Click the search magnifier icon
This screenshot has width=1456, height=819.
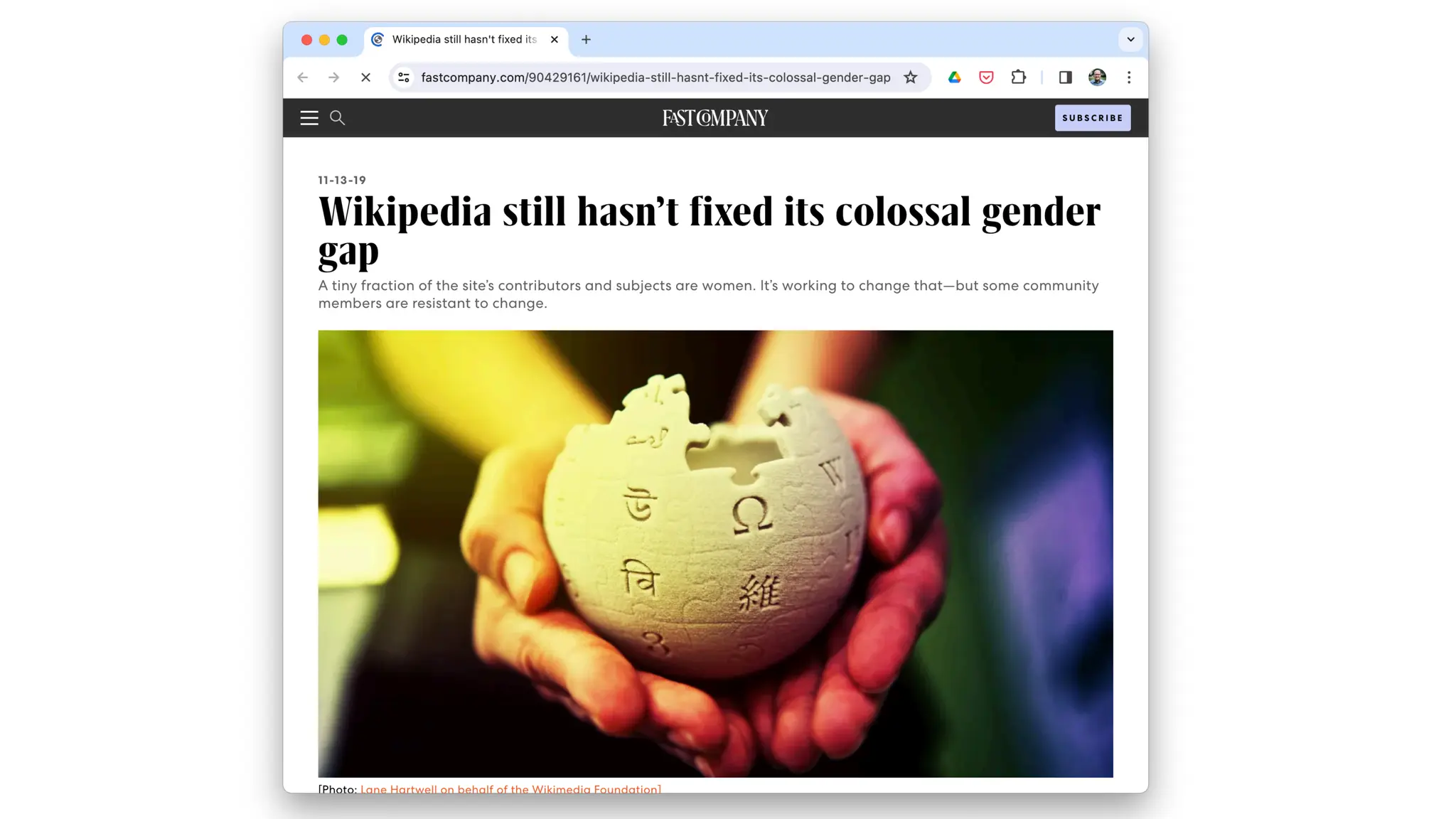tap(338, 118)
